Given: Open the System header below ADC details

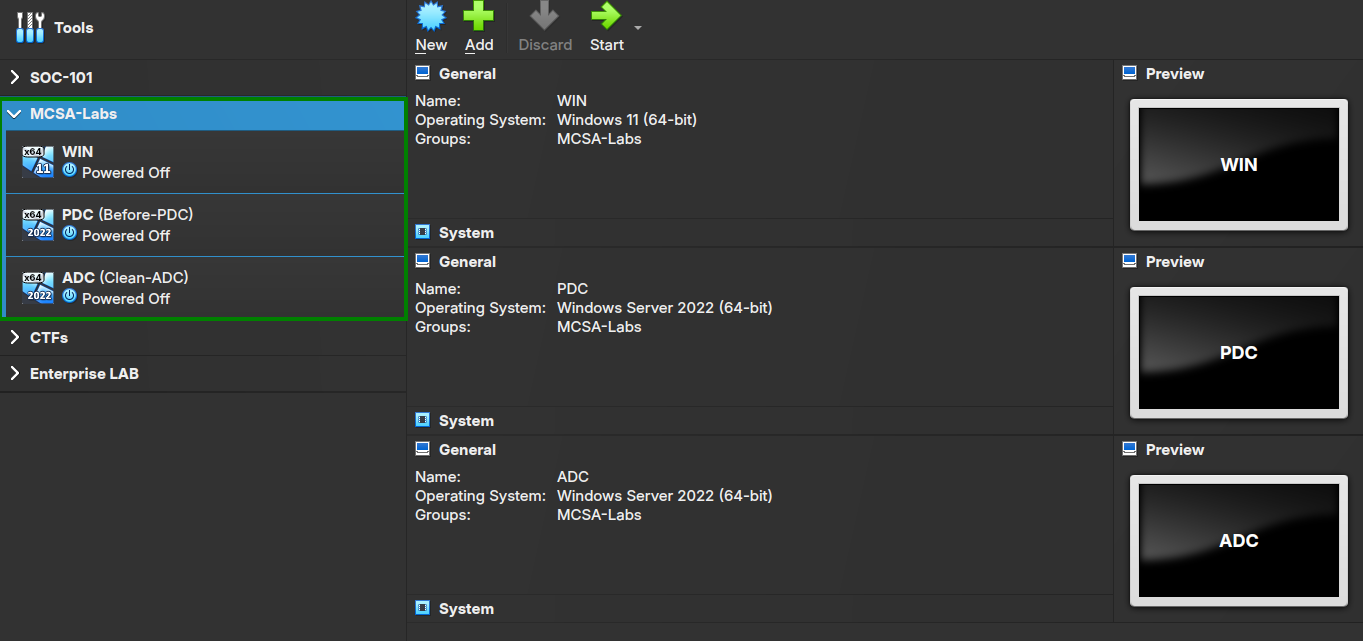Looking at the screenshot, I should coord(466,609).
